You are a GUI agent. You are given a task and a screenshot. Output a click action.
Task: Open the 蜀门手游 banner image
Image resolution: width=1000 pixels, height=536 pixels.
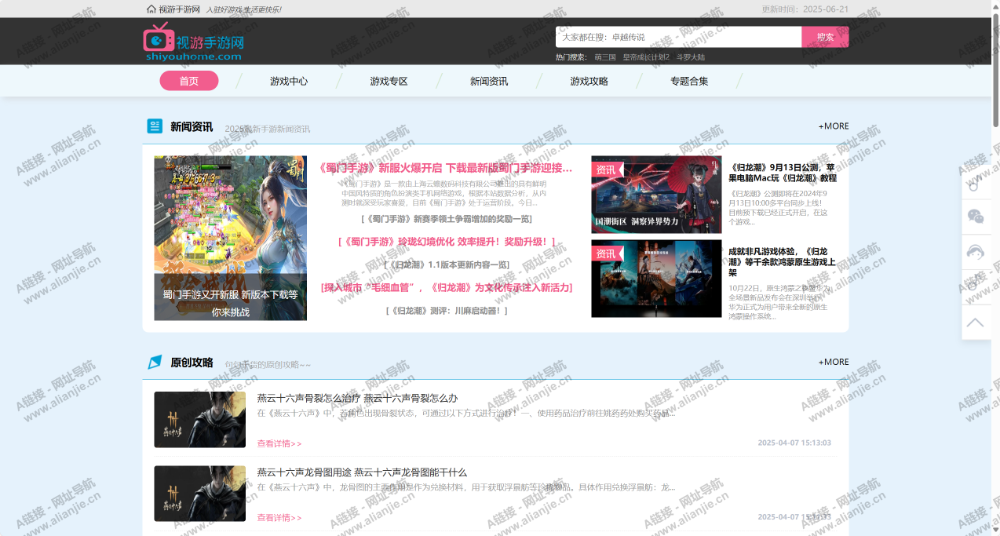[230, 237]
